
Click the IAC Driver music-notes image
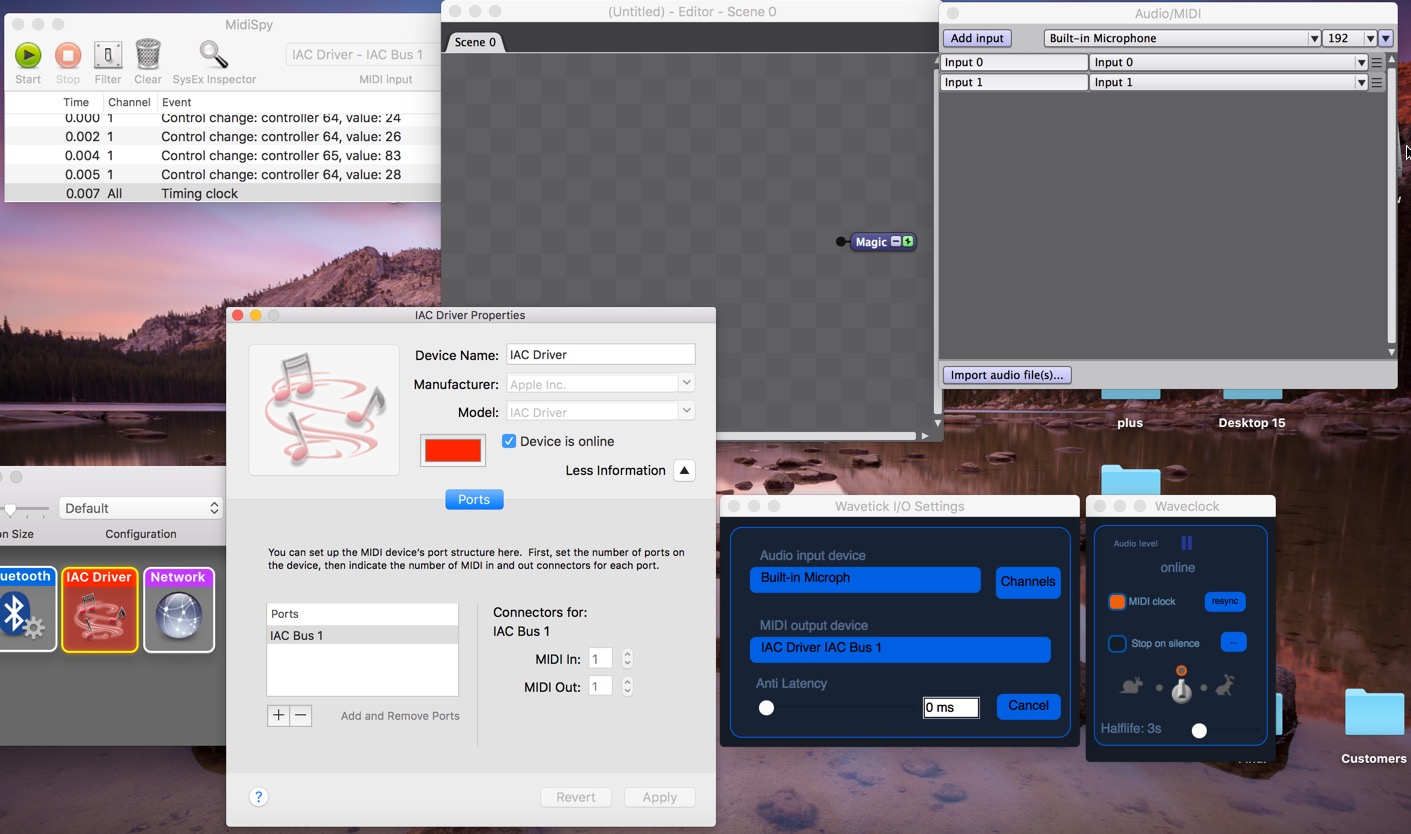tap(324, 410)
